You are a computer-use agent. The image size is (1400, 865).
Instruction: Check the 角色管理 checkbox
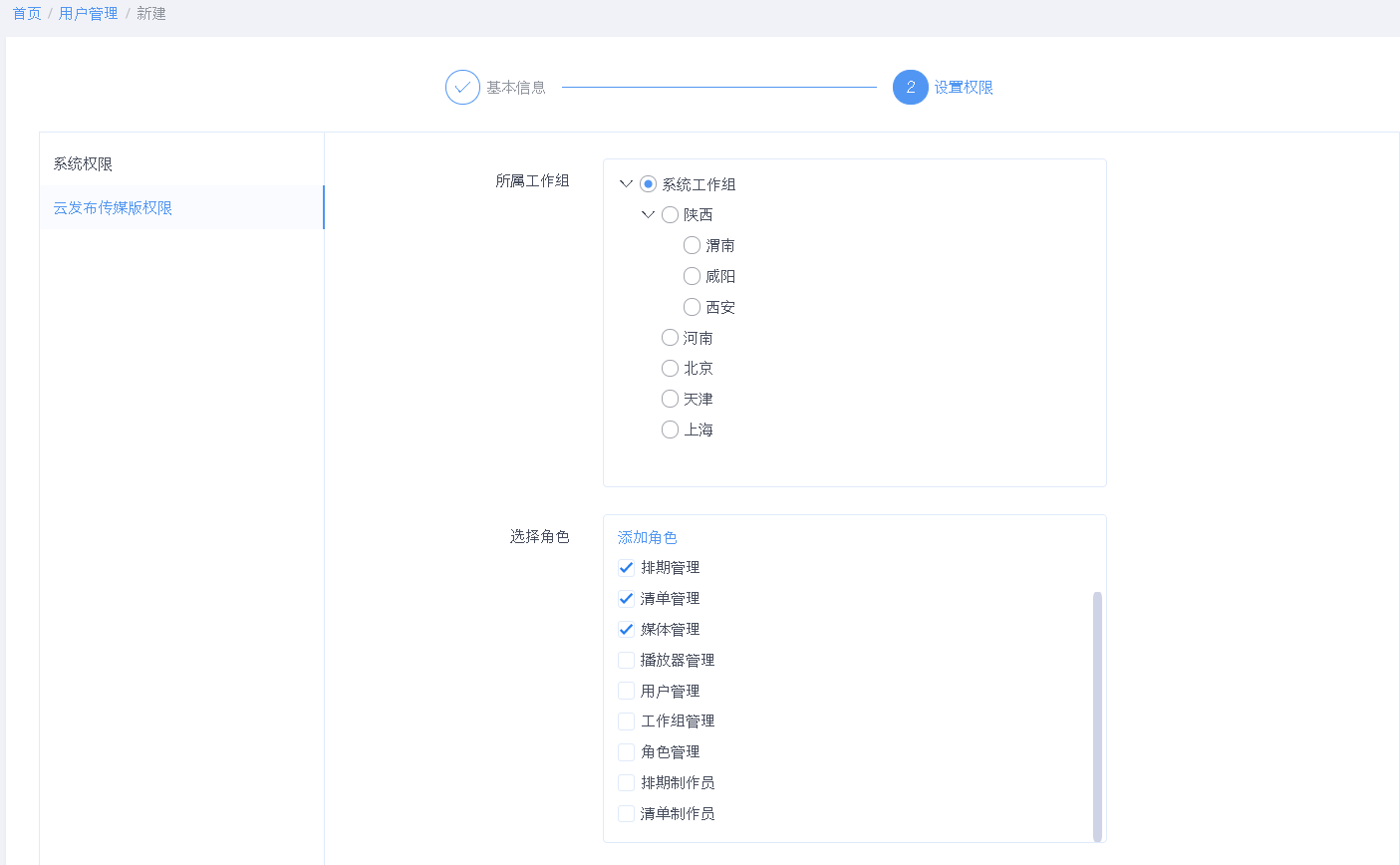tap(626, 752)
